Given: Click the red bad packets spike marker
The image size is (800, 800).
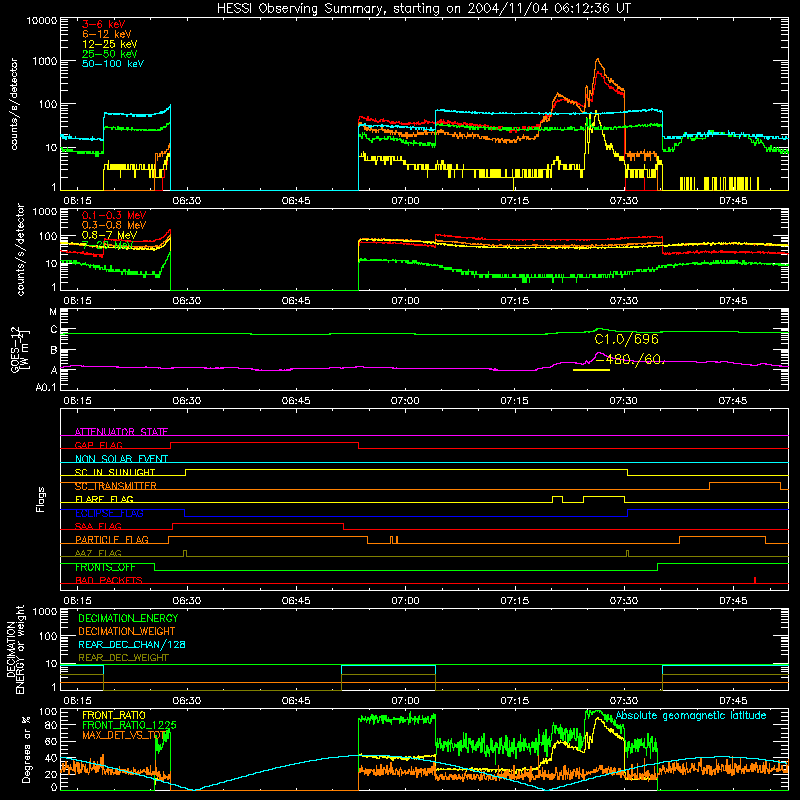Looking at the screenshot, I should (x=755, y=580).
